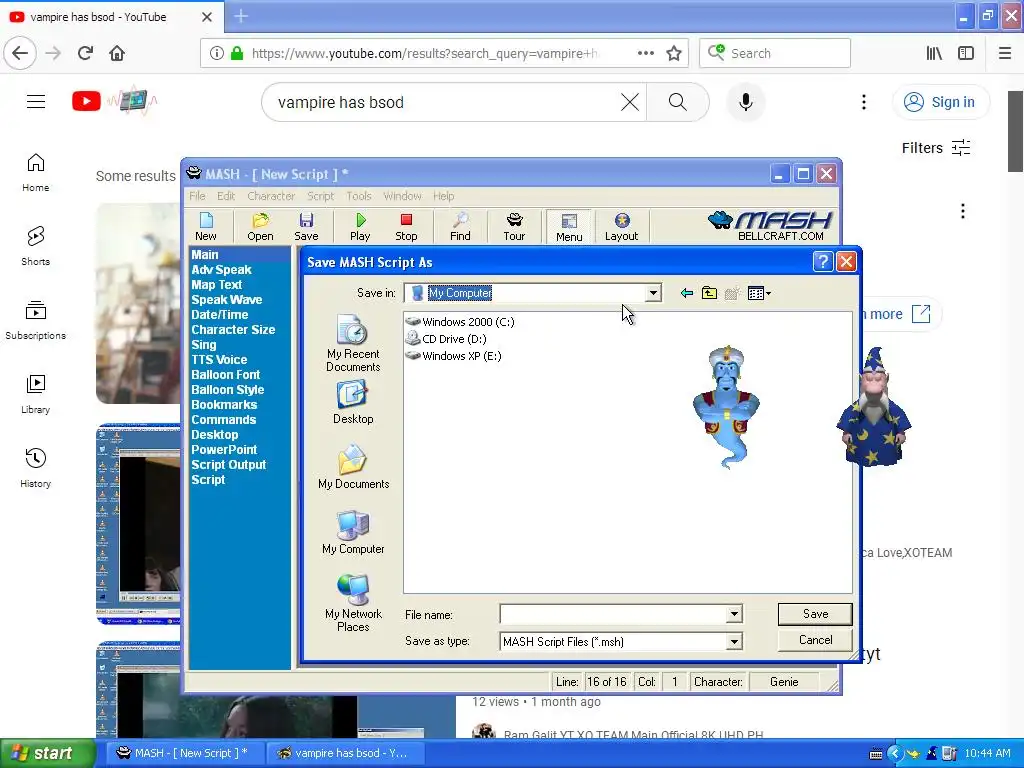Open Shorts in the YouTube sidebar
This screenshot has width=1024, height=768.
click(35, 246)
